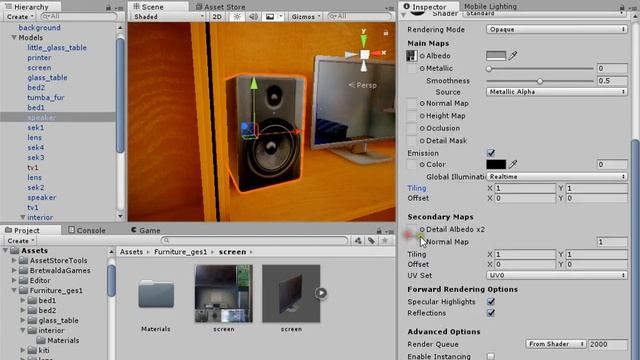
Task: Click the Hierarchy search field
Action: (x=78, y=16)
